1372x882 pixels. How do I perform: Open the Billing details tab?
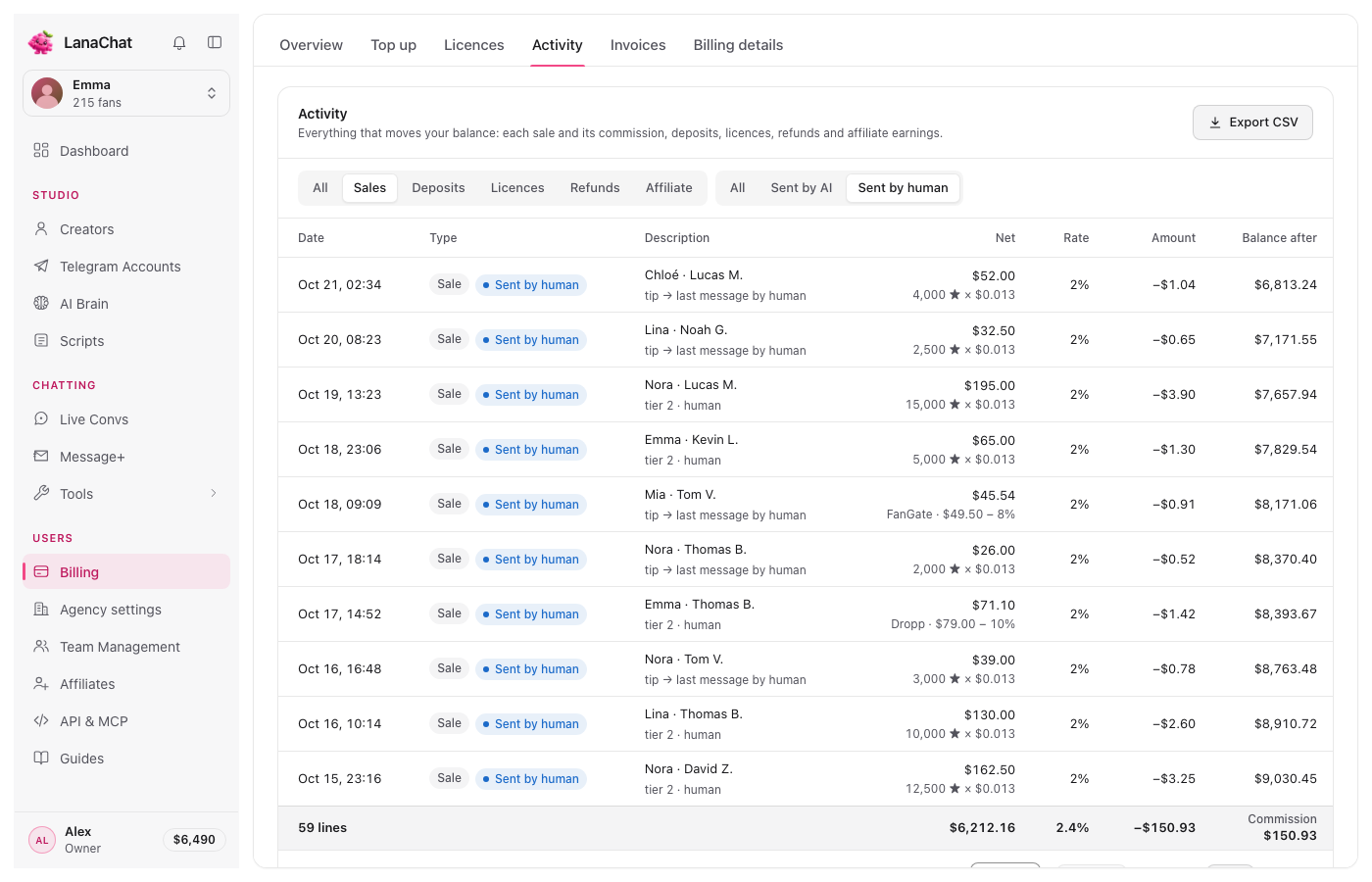(x=738, y=45)
